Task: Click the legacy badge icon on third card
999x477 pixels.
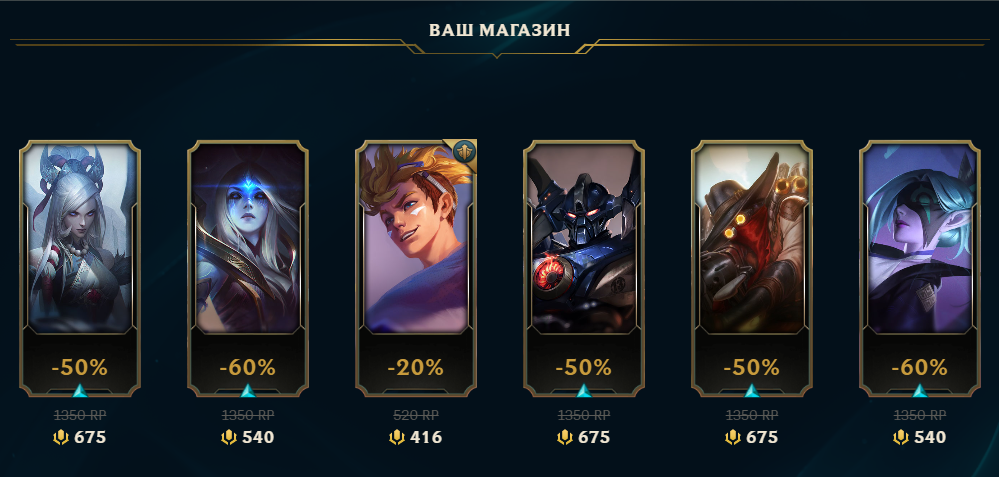Action: (x=464, y=152)
